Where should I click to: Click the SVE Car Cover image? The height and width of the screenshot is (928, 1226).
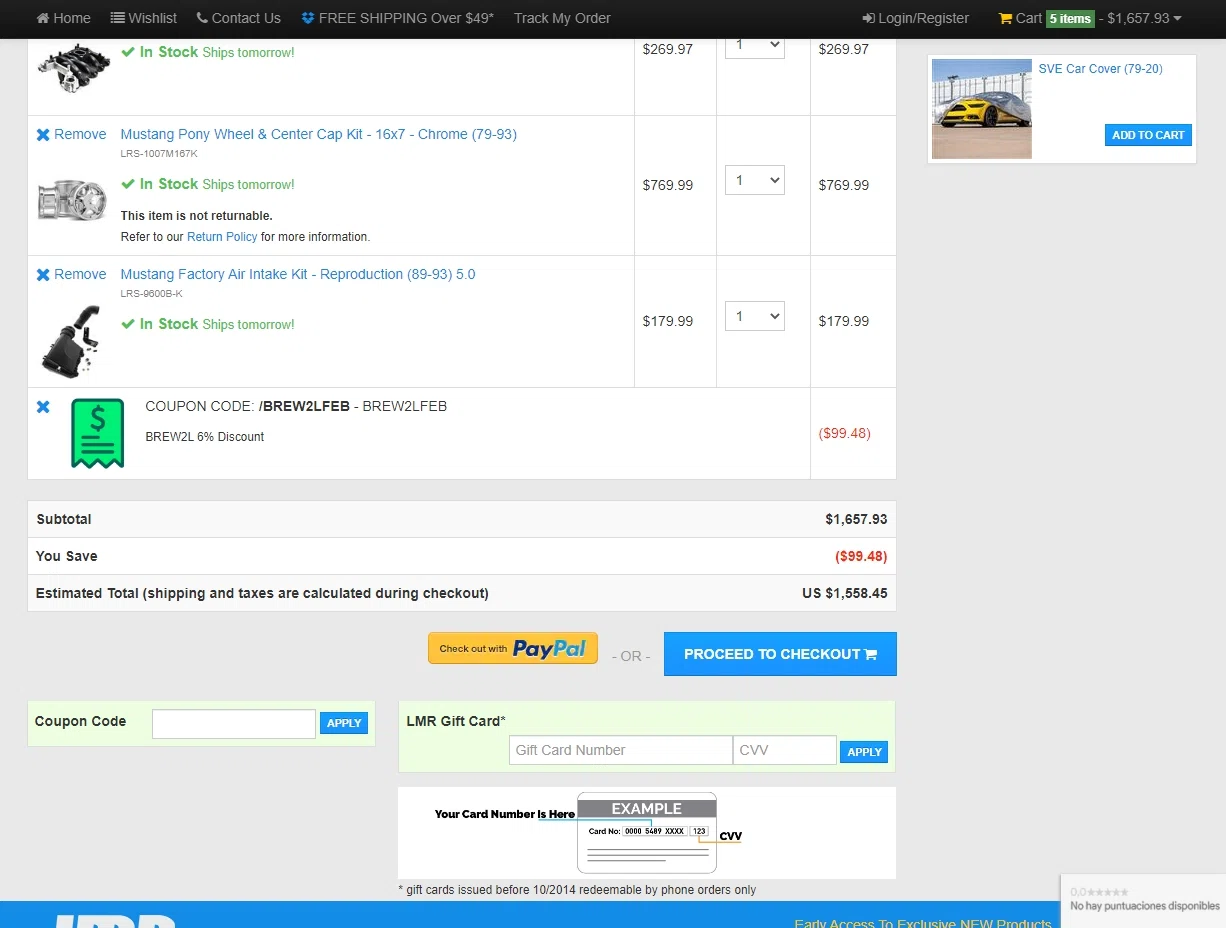[x=982, y=109]
